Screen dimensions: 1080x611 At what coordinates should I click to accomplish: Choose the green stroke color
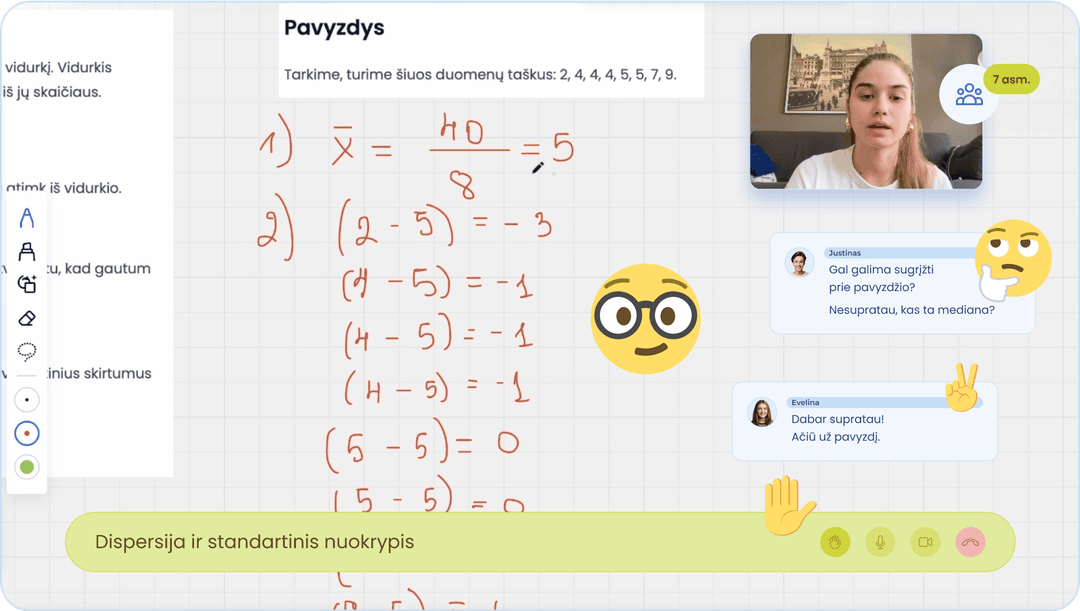pos(27,467)
